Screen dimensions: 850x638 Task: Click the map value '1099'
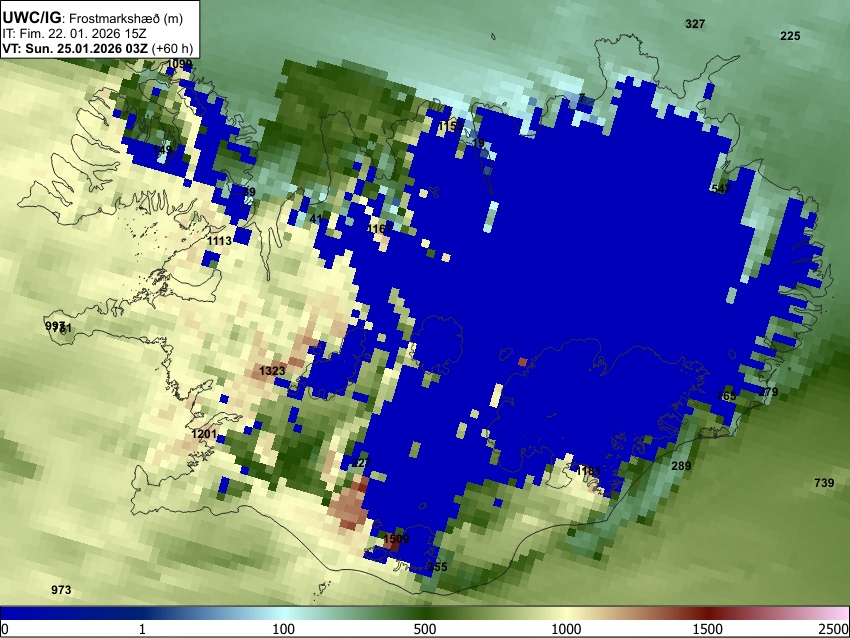179,64
